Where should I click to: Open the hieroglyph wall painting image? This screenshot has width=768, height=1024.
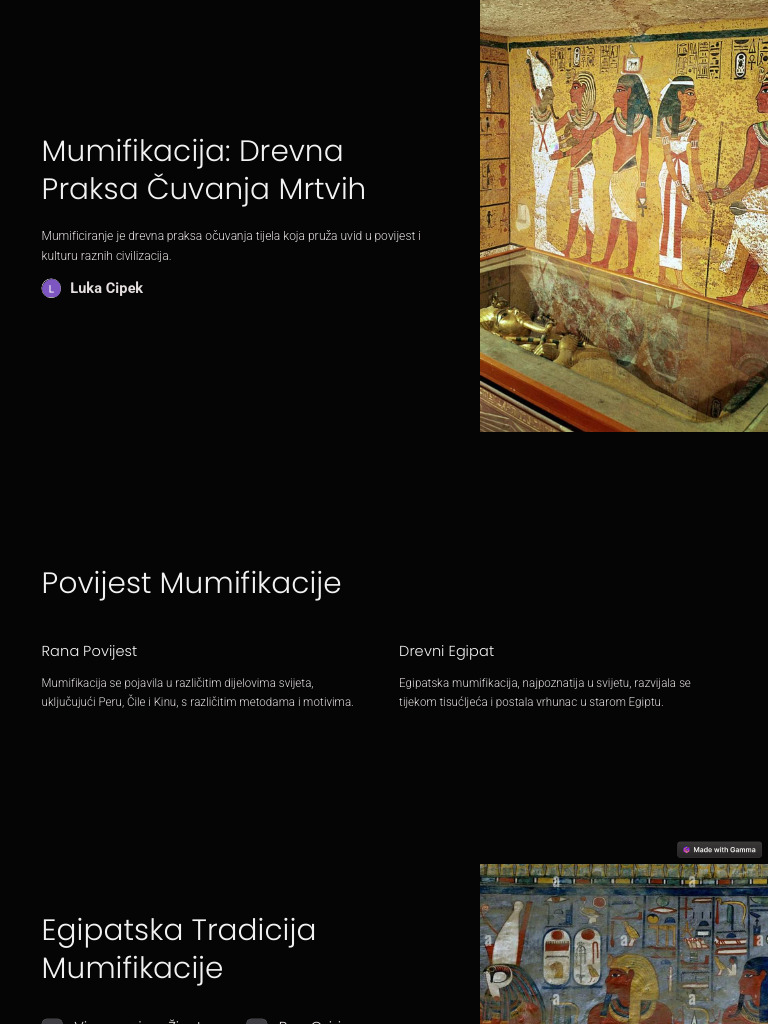[624, 944]
